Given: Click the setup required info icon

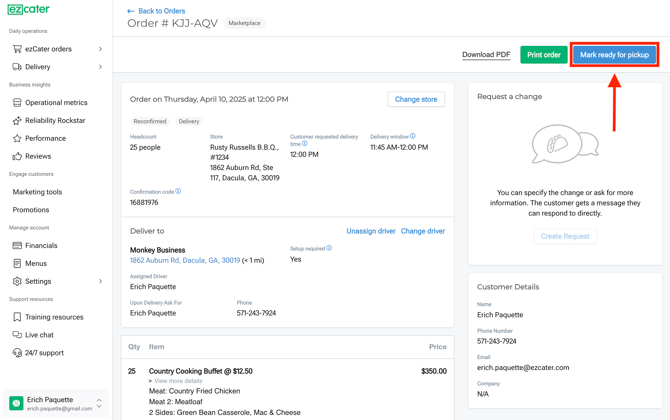Looking at the screenshot, I should [329, 248].
